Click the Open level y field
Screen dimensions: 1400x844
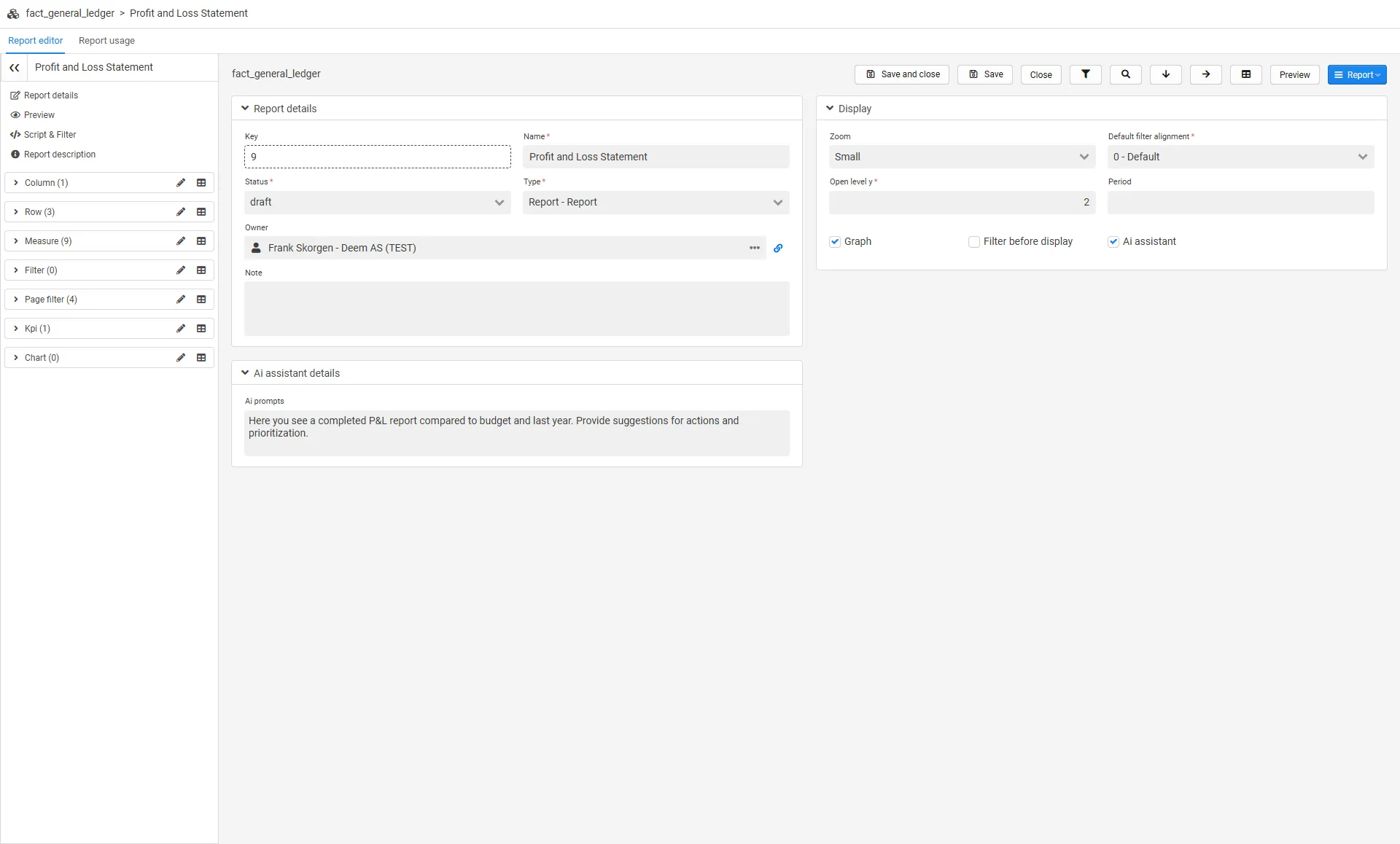[x=962, y=202]
